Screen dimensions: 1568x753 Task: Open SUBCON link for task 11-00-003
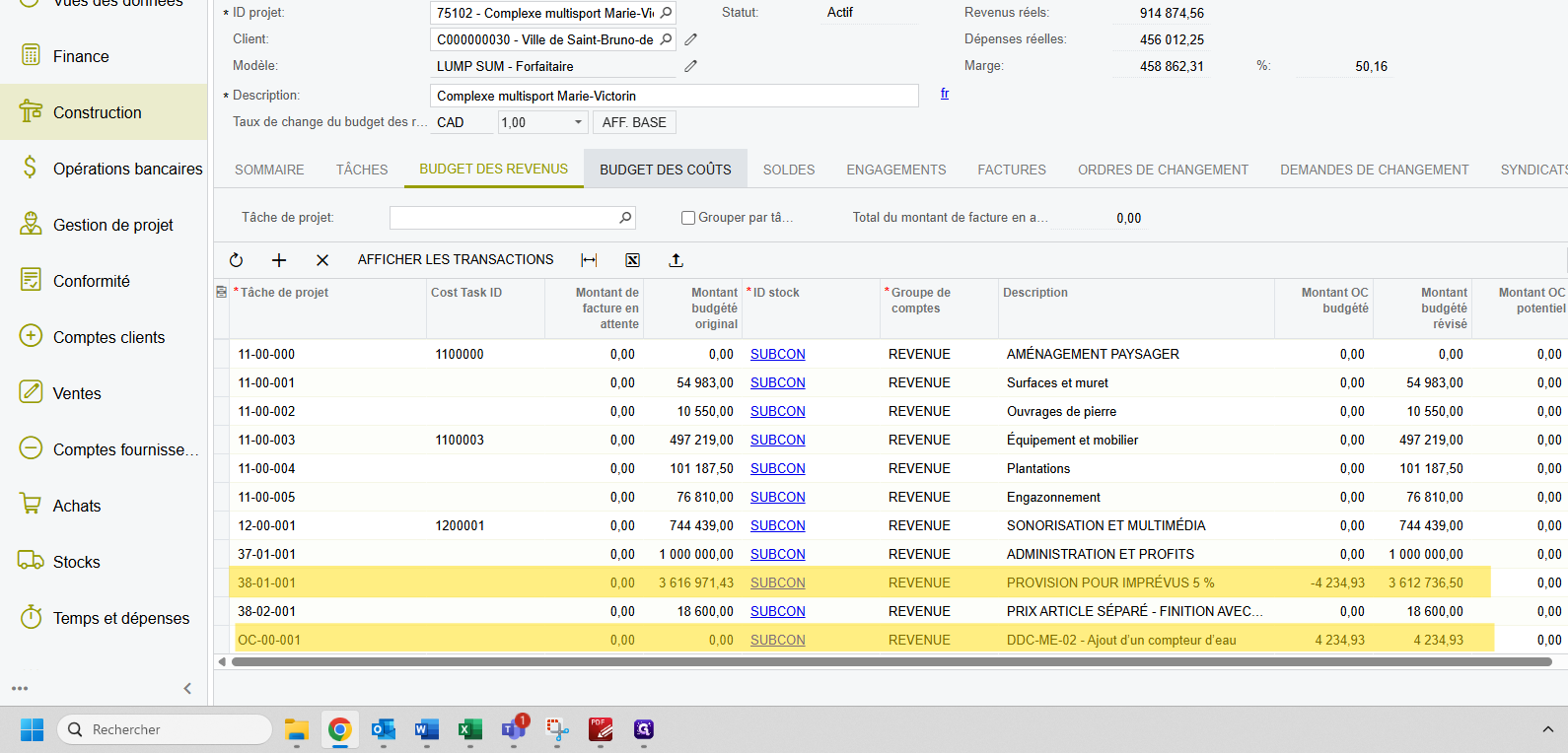(x=777, y=440)
